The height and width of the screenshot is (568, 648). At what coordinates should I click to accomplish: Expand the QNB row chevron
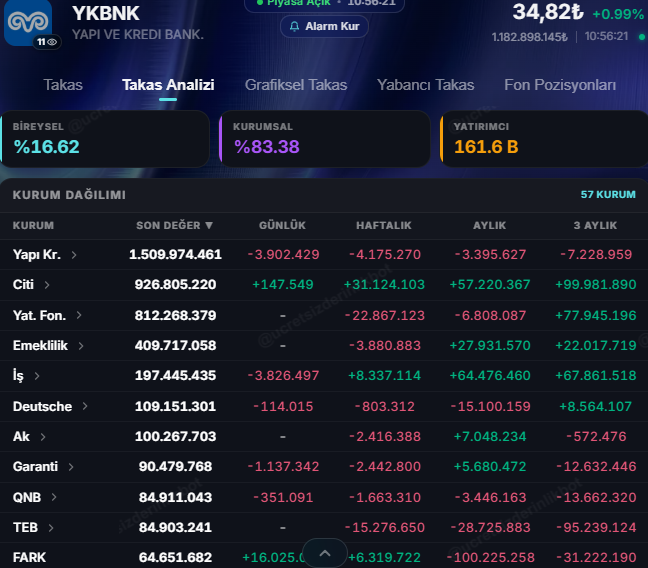point(54,497)
